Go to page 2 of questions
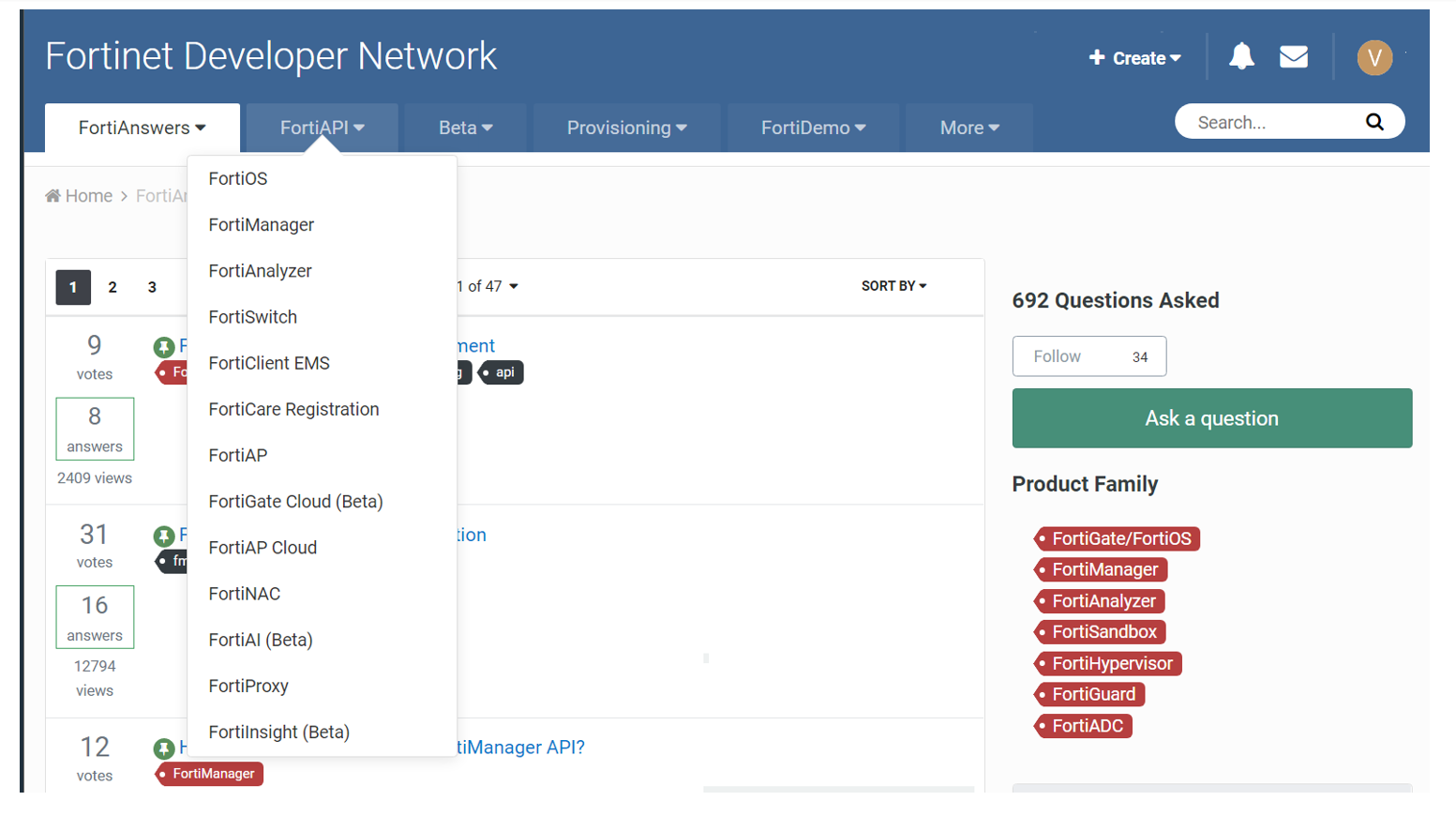The width and height of the screenshot is (1456, 816). (x=113, y=288)
